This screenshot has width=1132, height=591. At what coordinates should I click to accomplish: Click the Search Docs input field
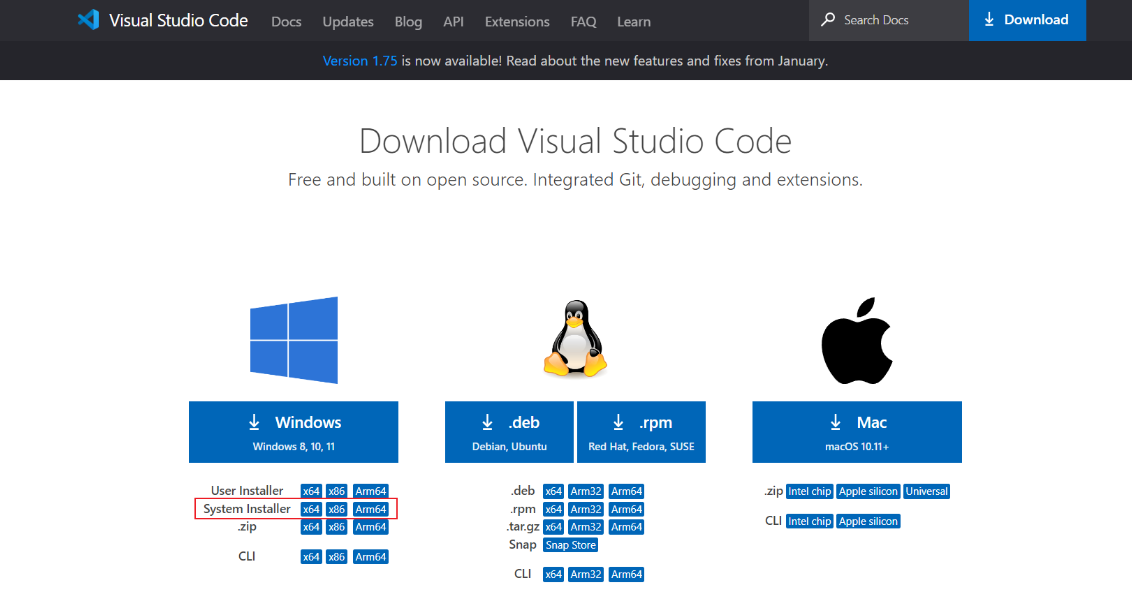pos(889,20)
